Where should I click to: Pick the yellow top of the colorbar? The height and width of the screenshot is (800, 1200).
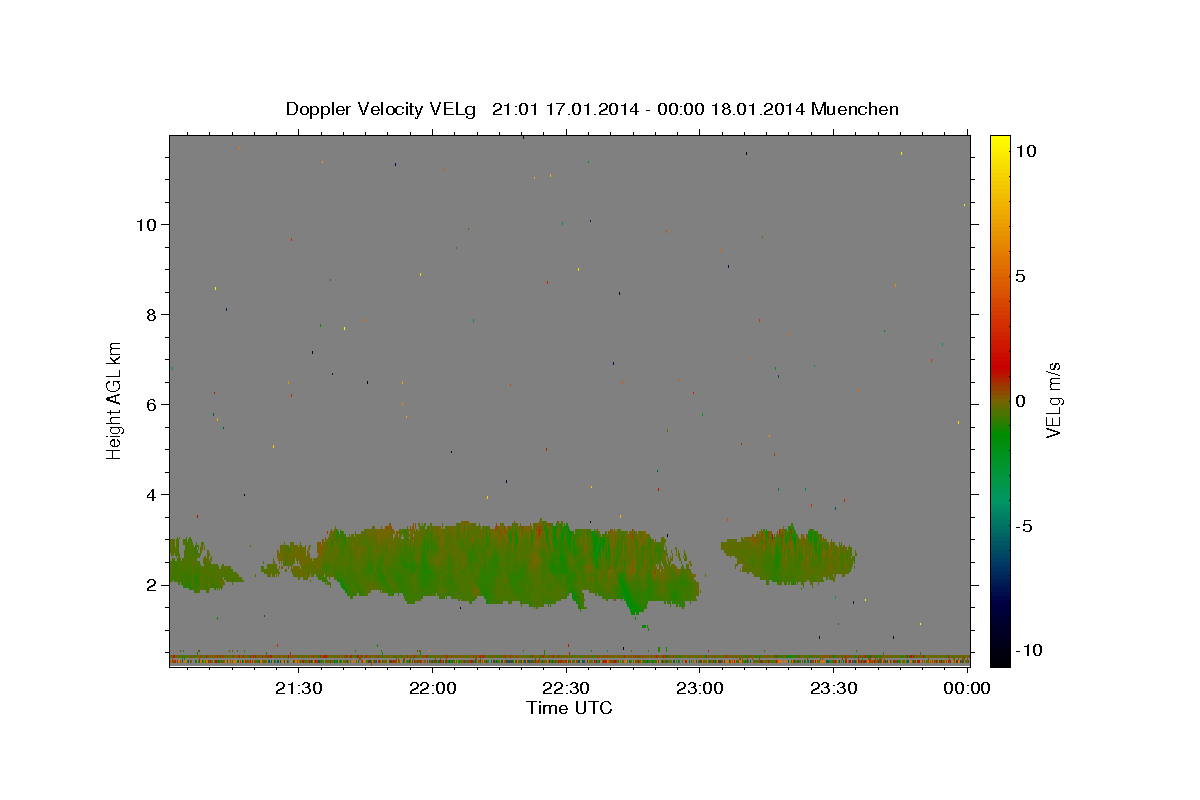[x=1000, y=145]
